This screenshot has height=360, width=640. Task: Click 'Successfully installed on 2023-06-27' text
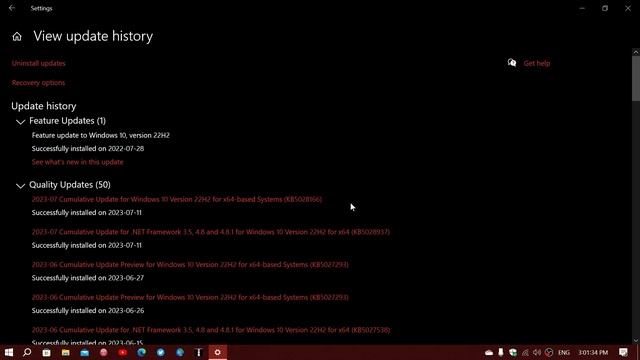pos(88,278)
